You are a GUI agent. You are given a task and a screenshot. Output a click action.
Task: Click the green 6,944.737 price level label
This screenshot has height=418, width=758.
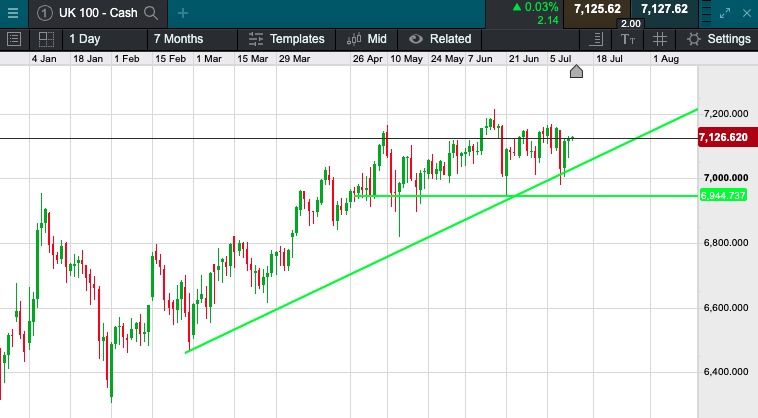coord(723,196)
